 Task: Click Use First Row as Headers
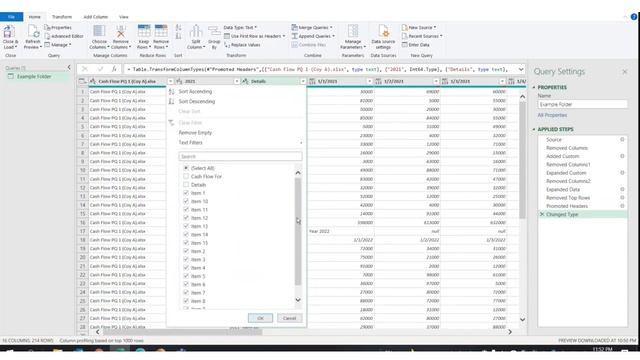pyautogui.click(x=254, y=36)
